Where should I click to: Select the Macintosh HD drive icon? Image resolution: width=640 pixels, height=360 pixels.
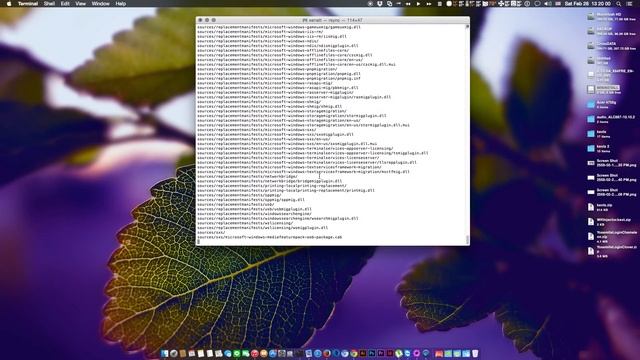(591, 17)
